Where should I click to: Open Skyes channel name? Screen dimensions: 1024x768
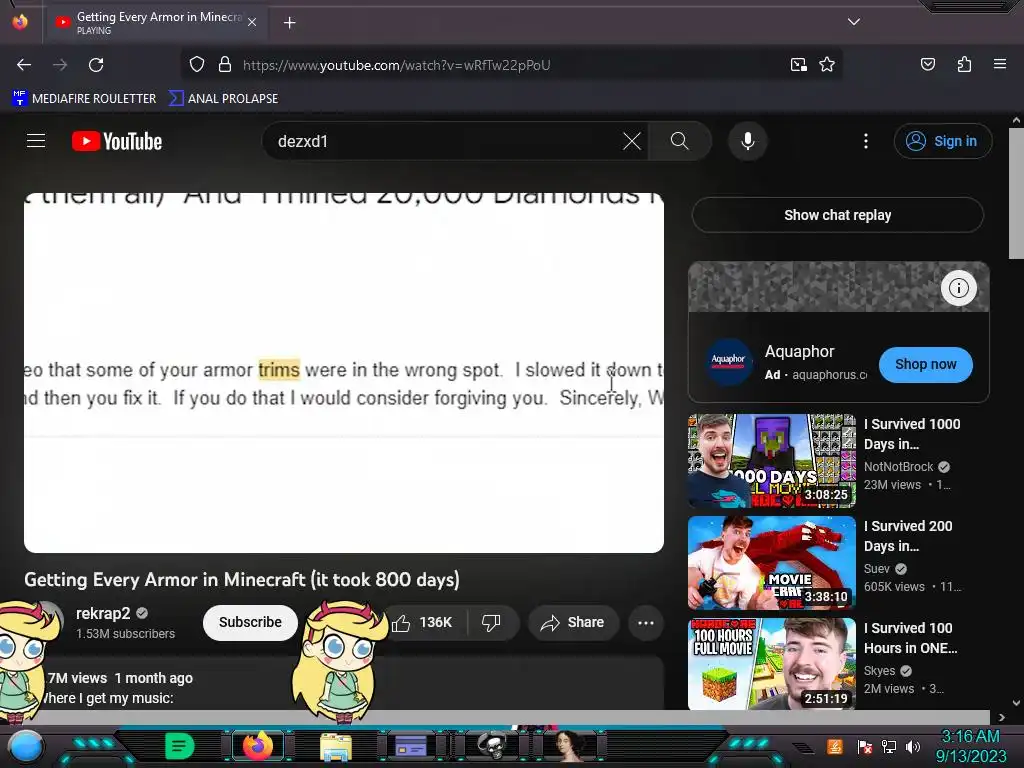[879, 670]
